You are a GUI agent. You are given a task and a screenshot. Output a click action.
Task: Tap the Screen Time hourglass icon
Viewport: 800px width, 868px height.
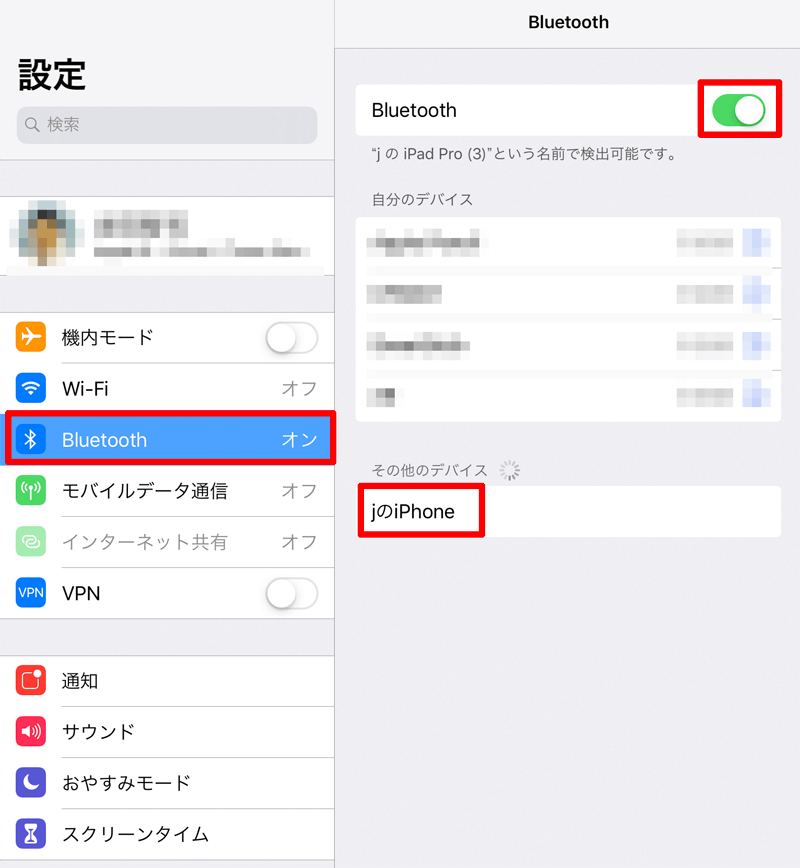[30, 834]
